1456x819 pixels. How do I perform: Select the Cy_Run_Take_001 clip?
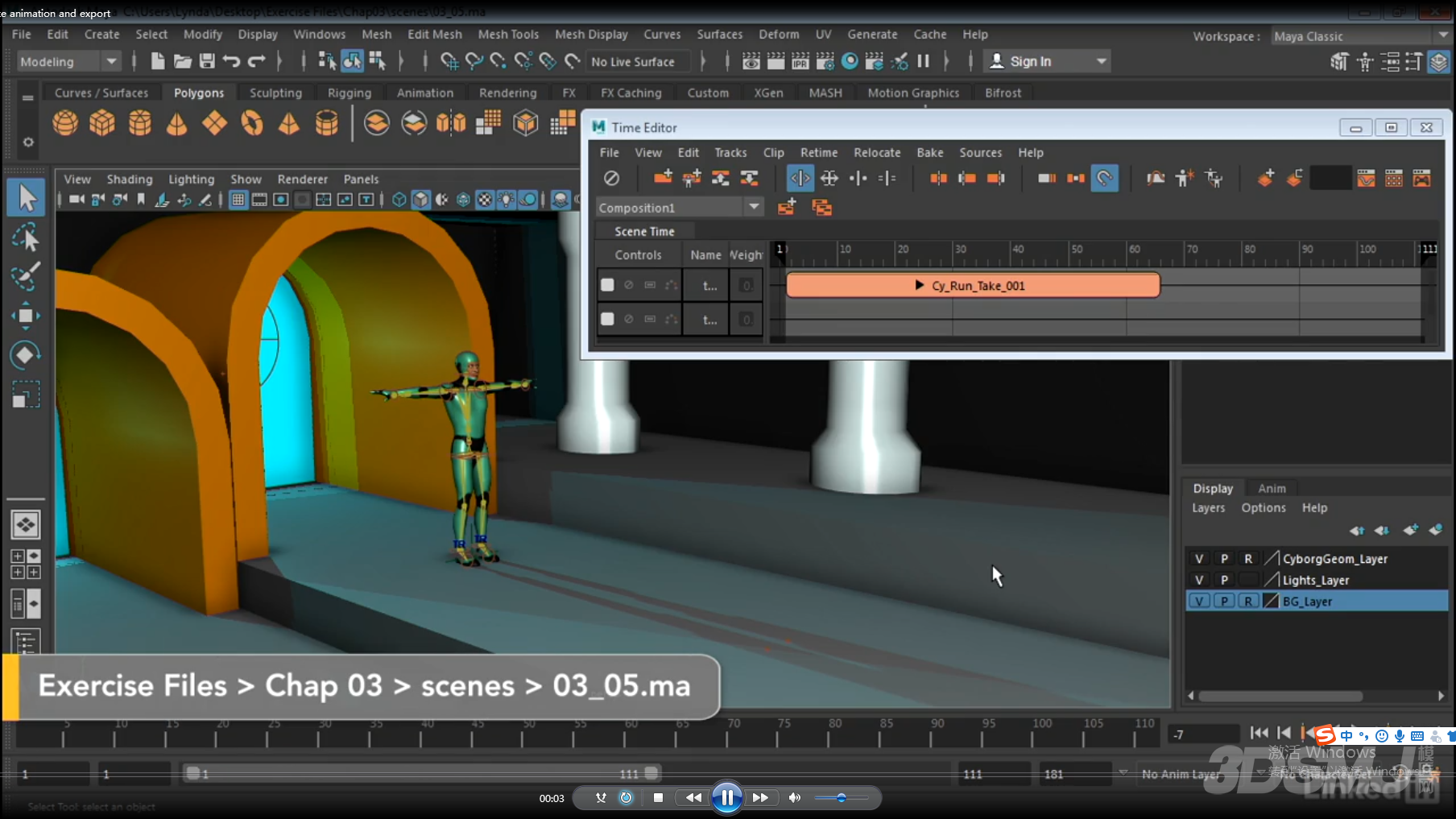973,285
